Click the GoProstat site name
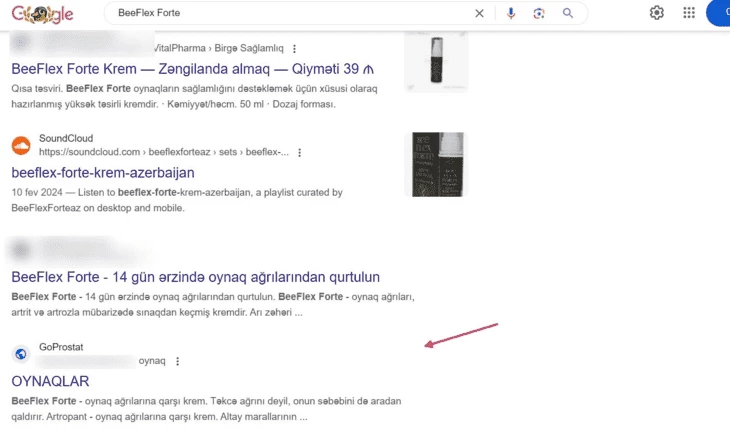Screen dimensions: 730x435 point(61,347)
